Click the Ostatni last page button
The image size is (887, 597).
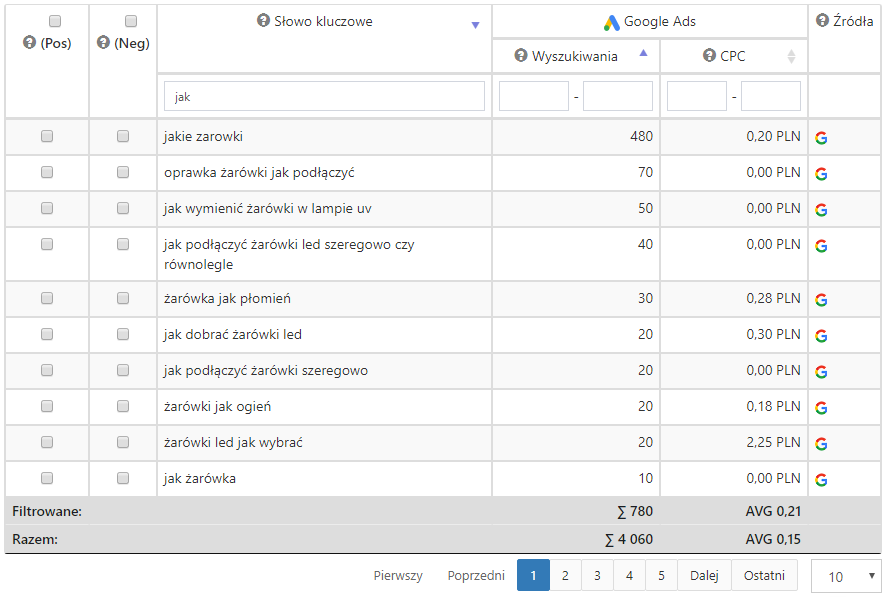764,575
